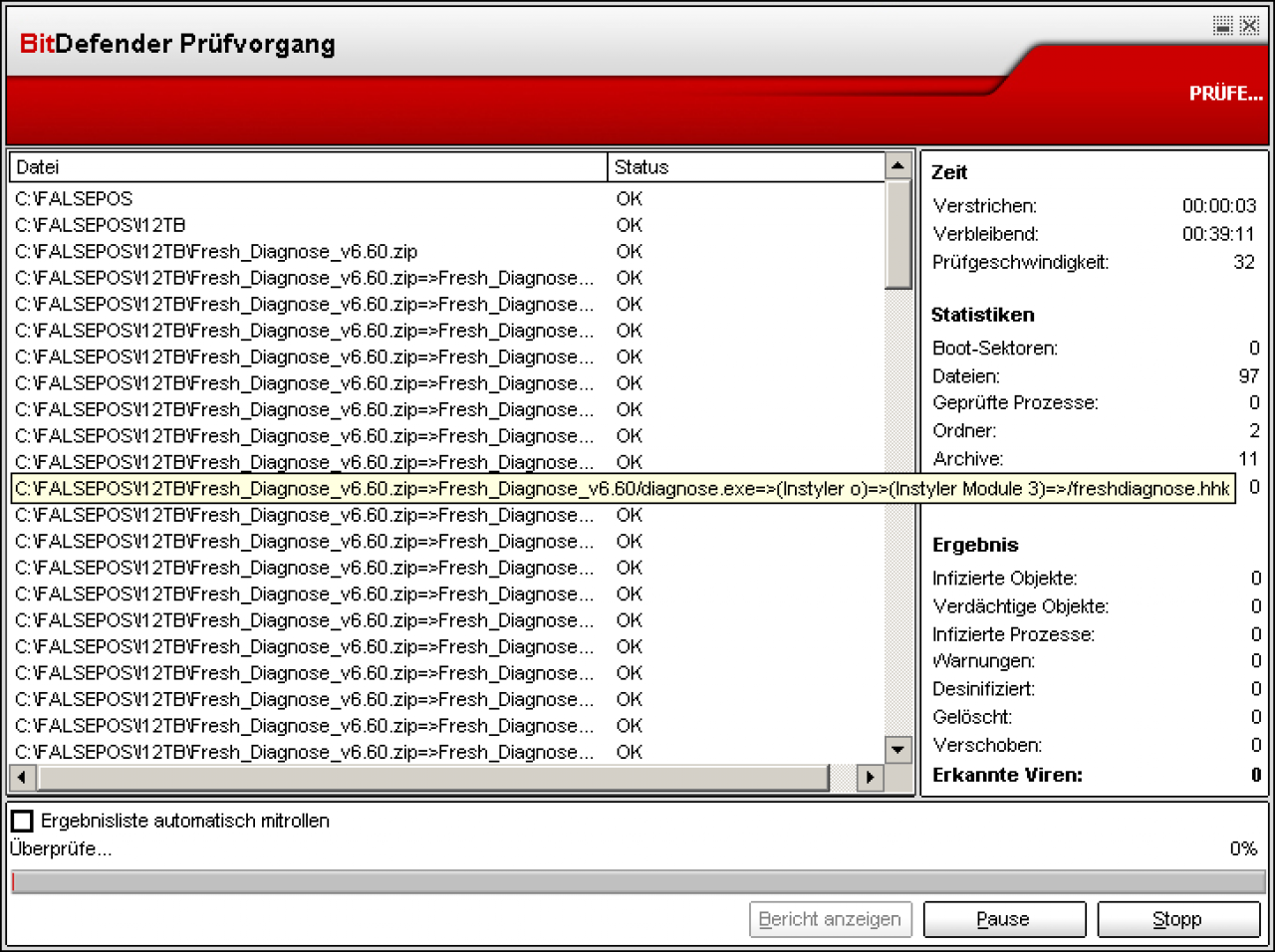This screenshot has width=1275, height=952.
Task: Click the horizontal scroll-left arrow
Action: click(x=23, y=777)
